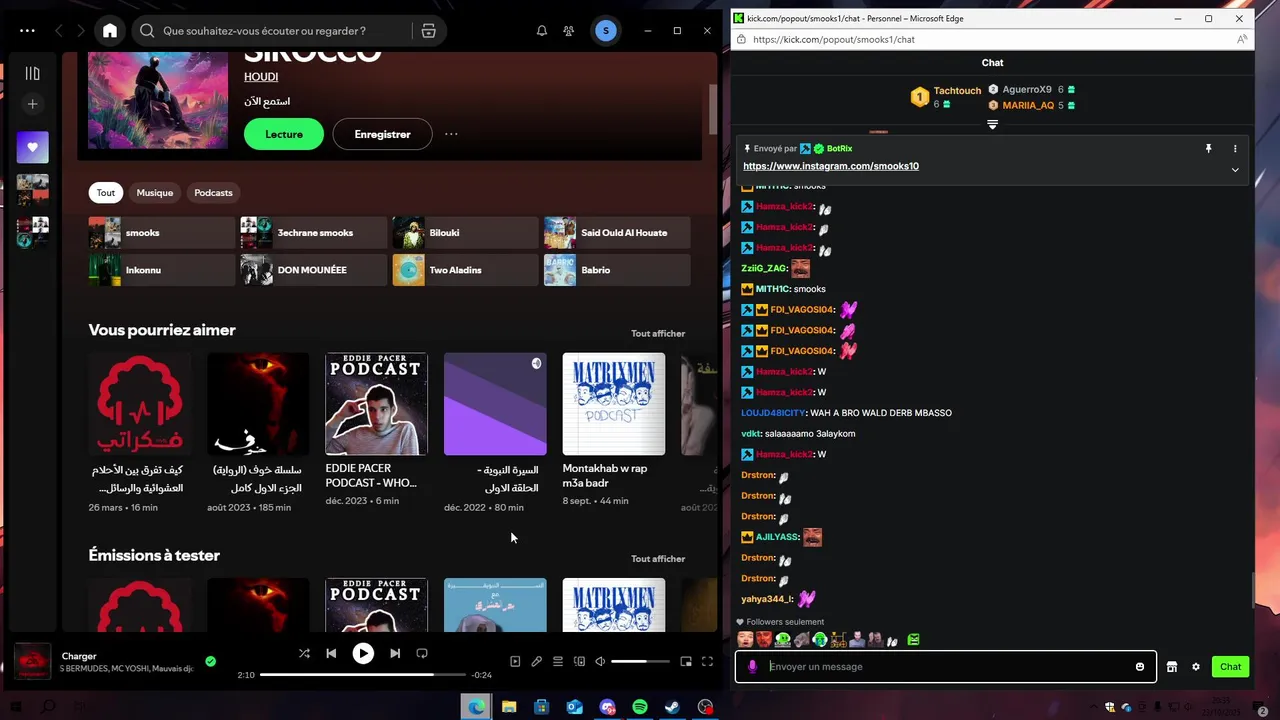
Task: Click the Charger album art thumbnail
Action: [33, 661]
